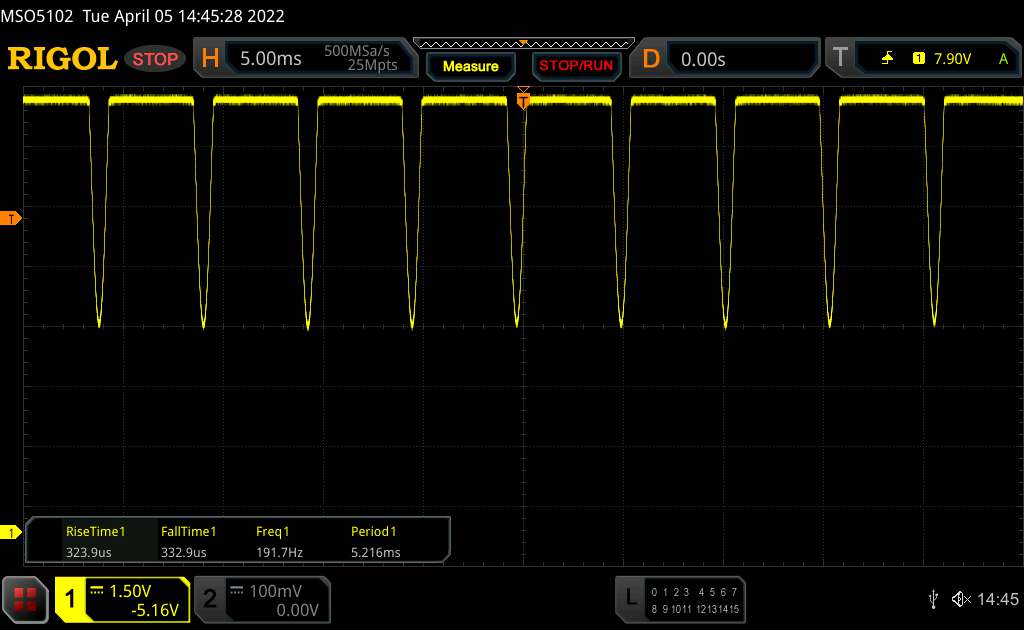
Task: Click the rising edge trigger type icon
Action: coord(887,59)
